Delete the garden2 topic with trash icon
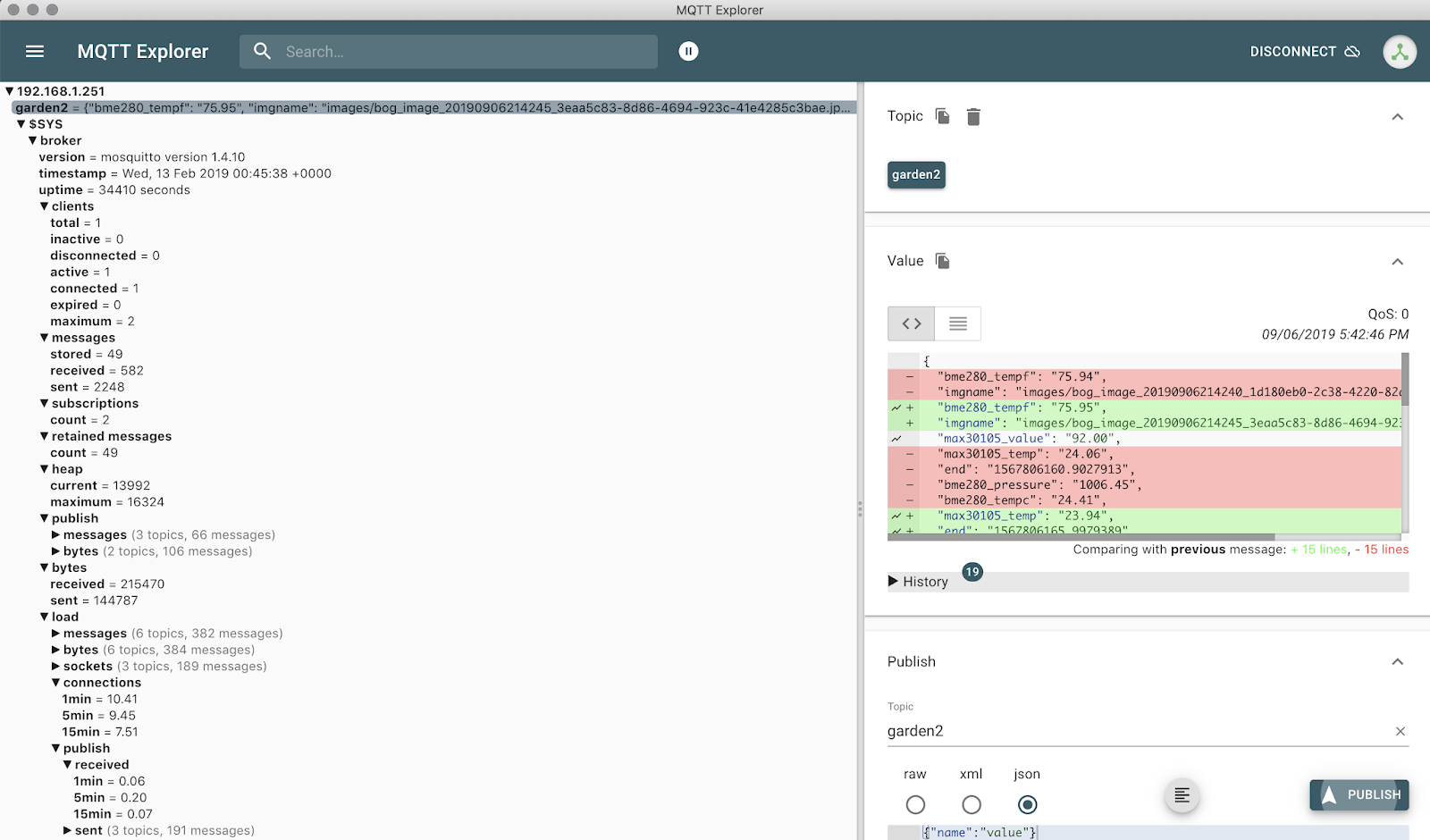This screenshot has height=840, width=1430. pos(973,116)
